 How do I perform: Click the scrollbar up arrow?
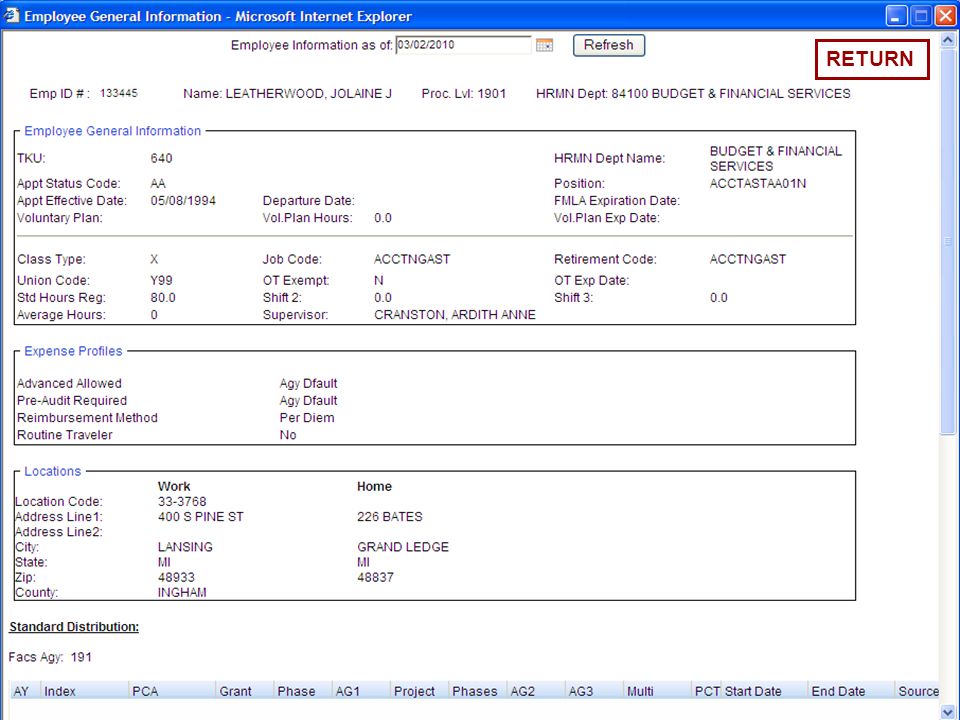(x=947, y=40)
